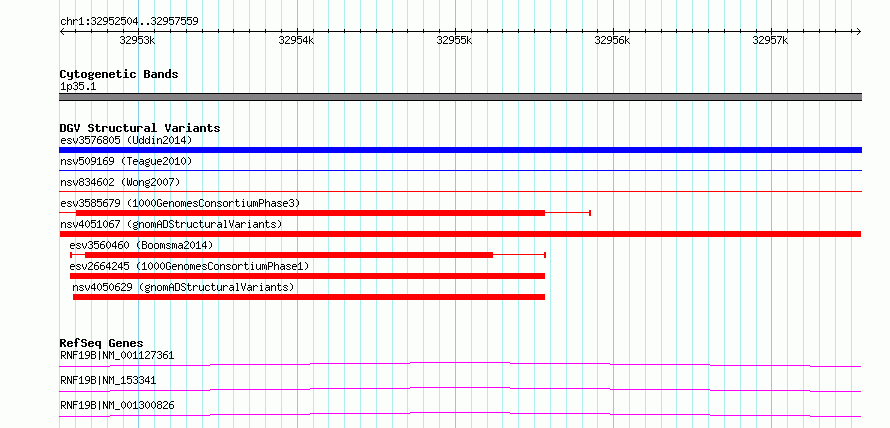Image resolution: width=890 pixels, height=428 pixels.
Task: Click the Cytogenetic Bands track title
Action: 119,74
